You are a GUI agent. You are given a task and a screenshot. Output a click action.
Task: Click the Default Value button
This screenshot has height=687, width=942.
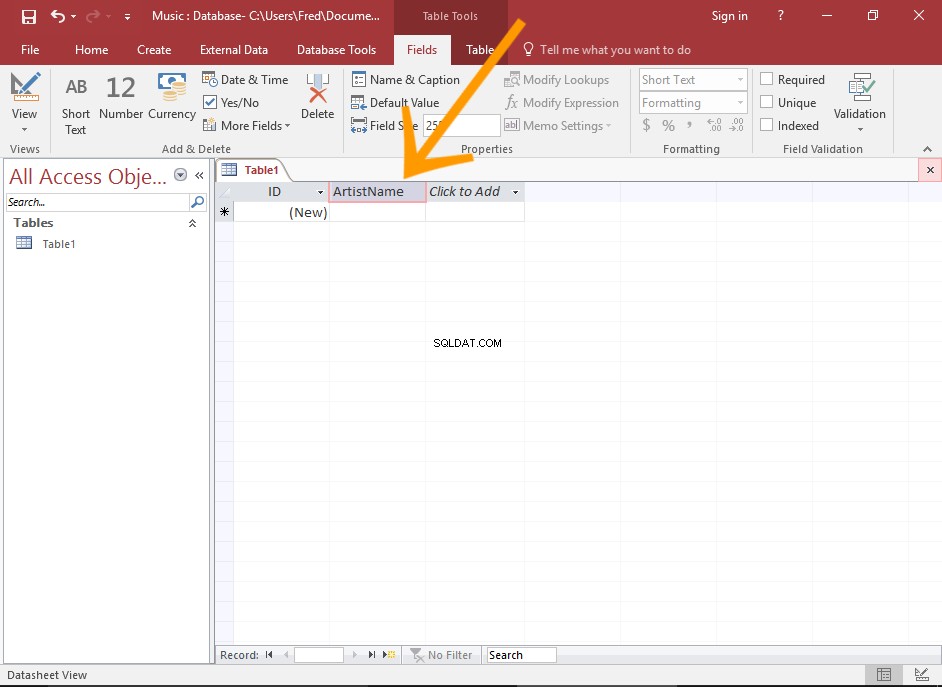[x=395, y=103]
